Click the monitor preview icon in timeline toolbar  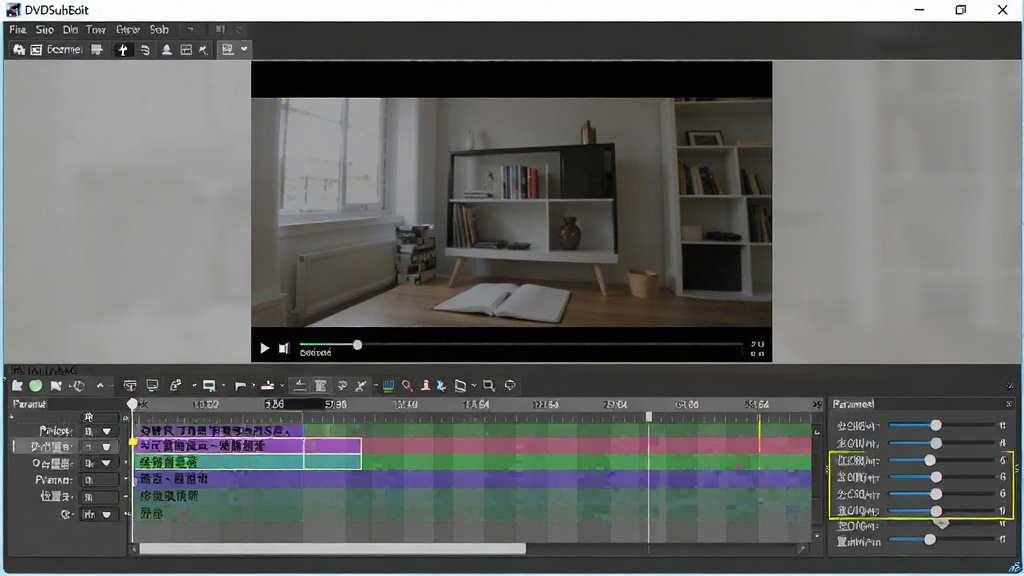coord(152,386)
